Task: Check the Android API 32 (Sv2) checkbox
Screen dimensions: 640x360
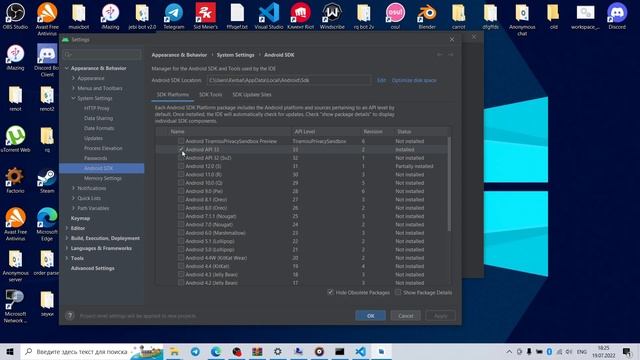Action: tap(181, 158)
